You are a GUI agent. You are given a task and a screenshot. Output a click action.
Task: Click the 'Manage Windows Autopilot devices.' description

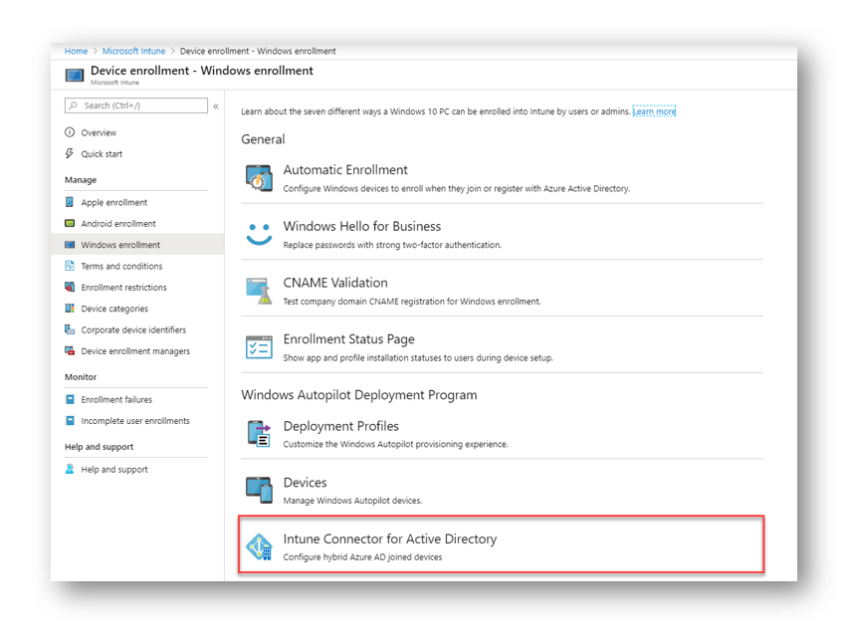[x=352, y=501]
